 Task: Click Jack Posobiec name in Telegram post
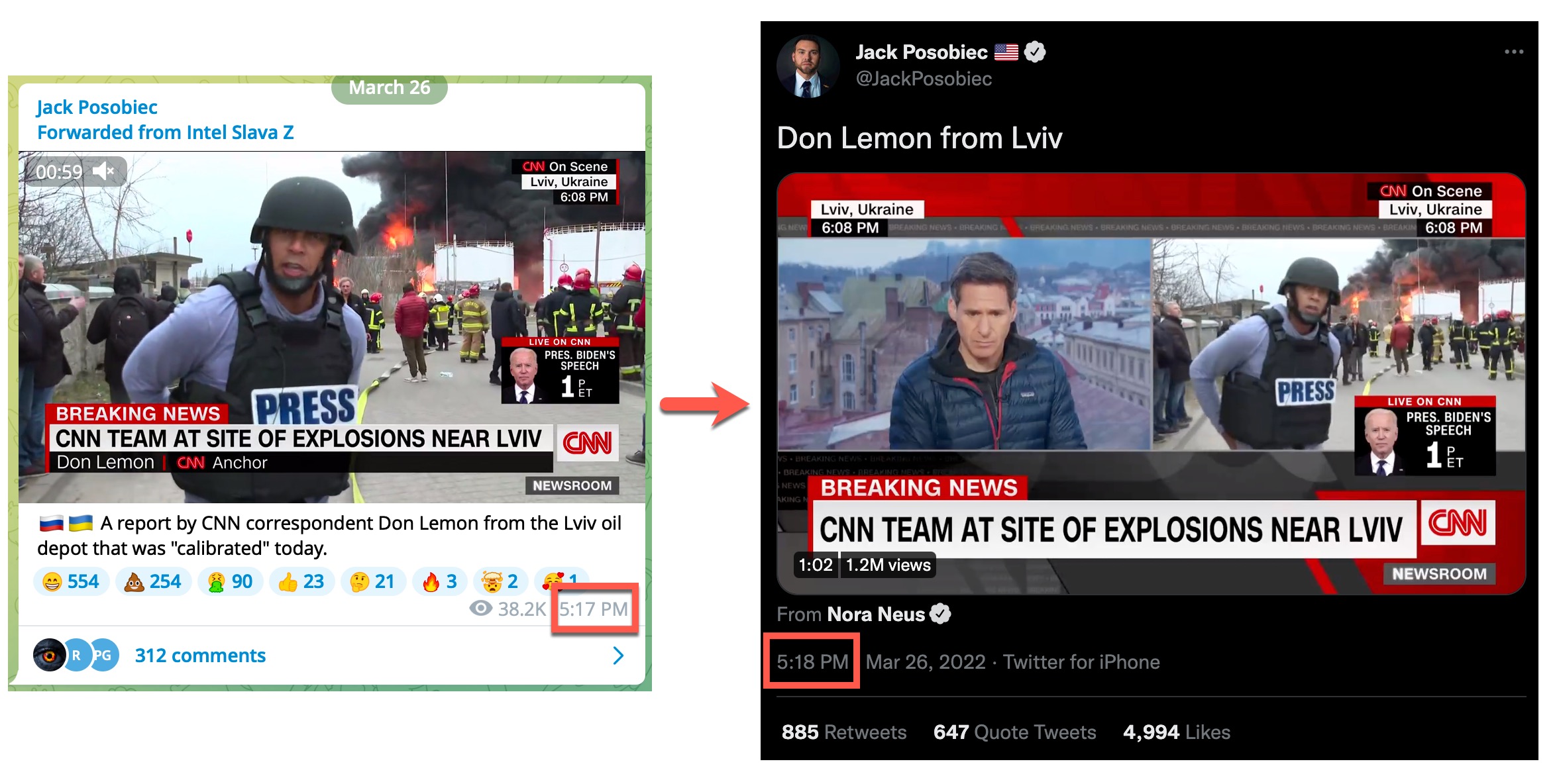click(x=97, y=107)
